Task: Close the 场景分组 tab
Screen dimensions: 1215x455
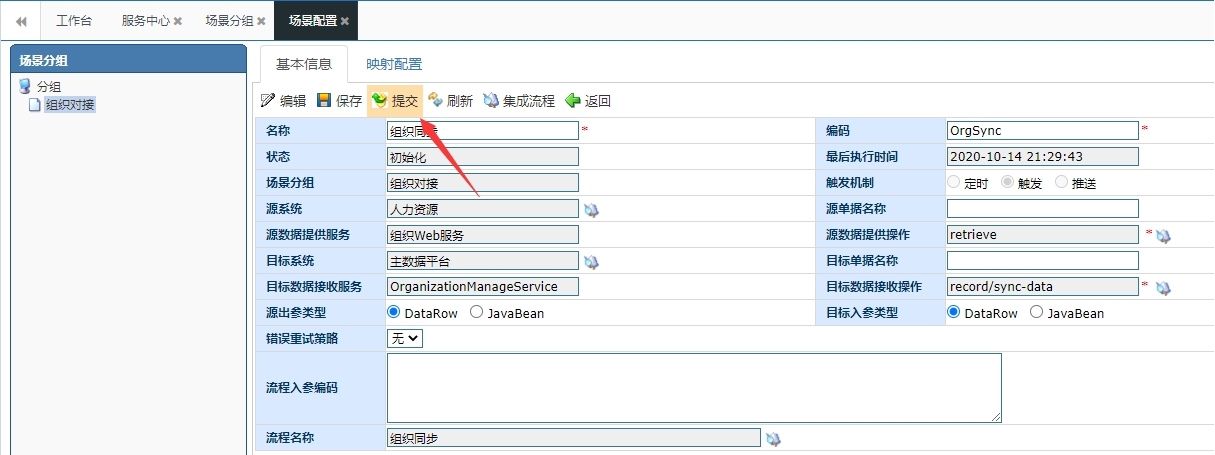Action: tap(261, 21)
